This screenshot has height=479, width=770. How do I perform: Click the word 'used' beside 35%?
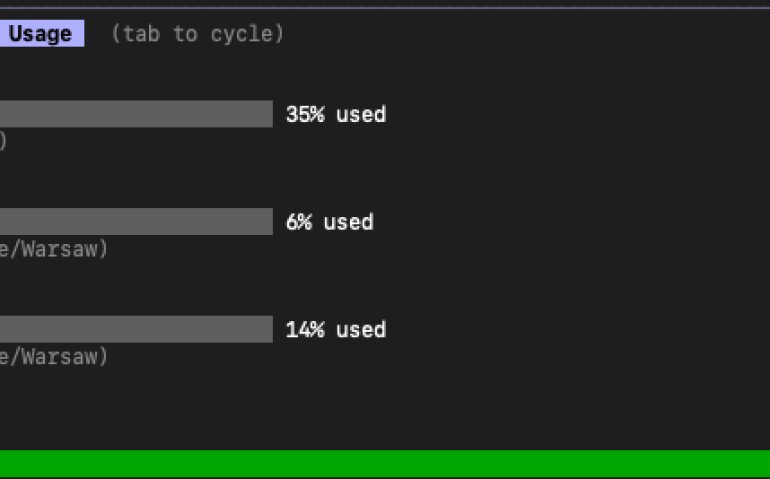coord(361,114)
